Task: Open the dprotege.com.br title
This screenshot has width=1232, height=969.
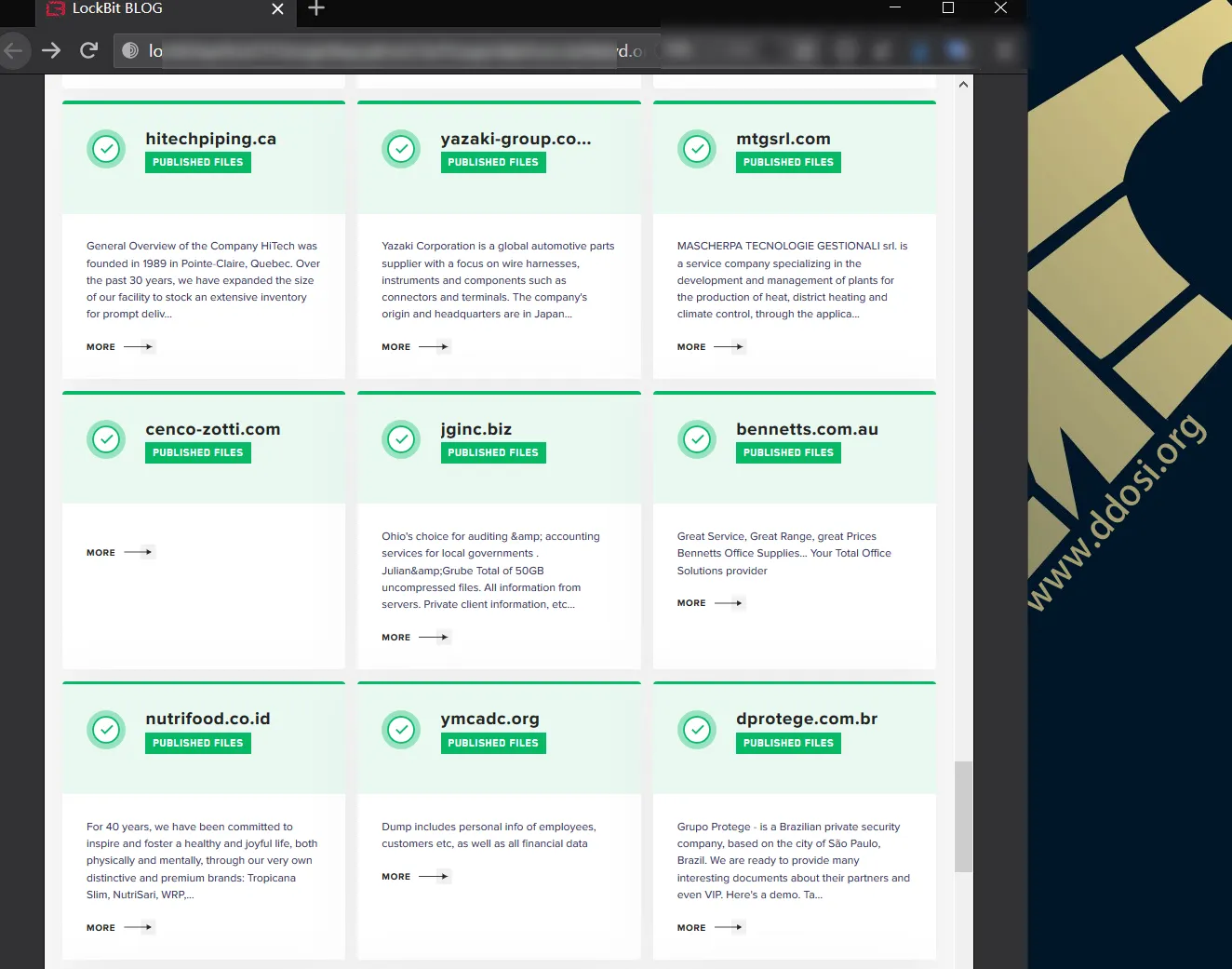Action: [807, 719]
